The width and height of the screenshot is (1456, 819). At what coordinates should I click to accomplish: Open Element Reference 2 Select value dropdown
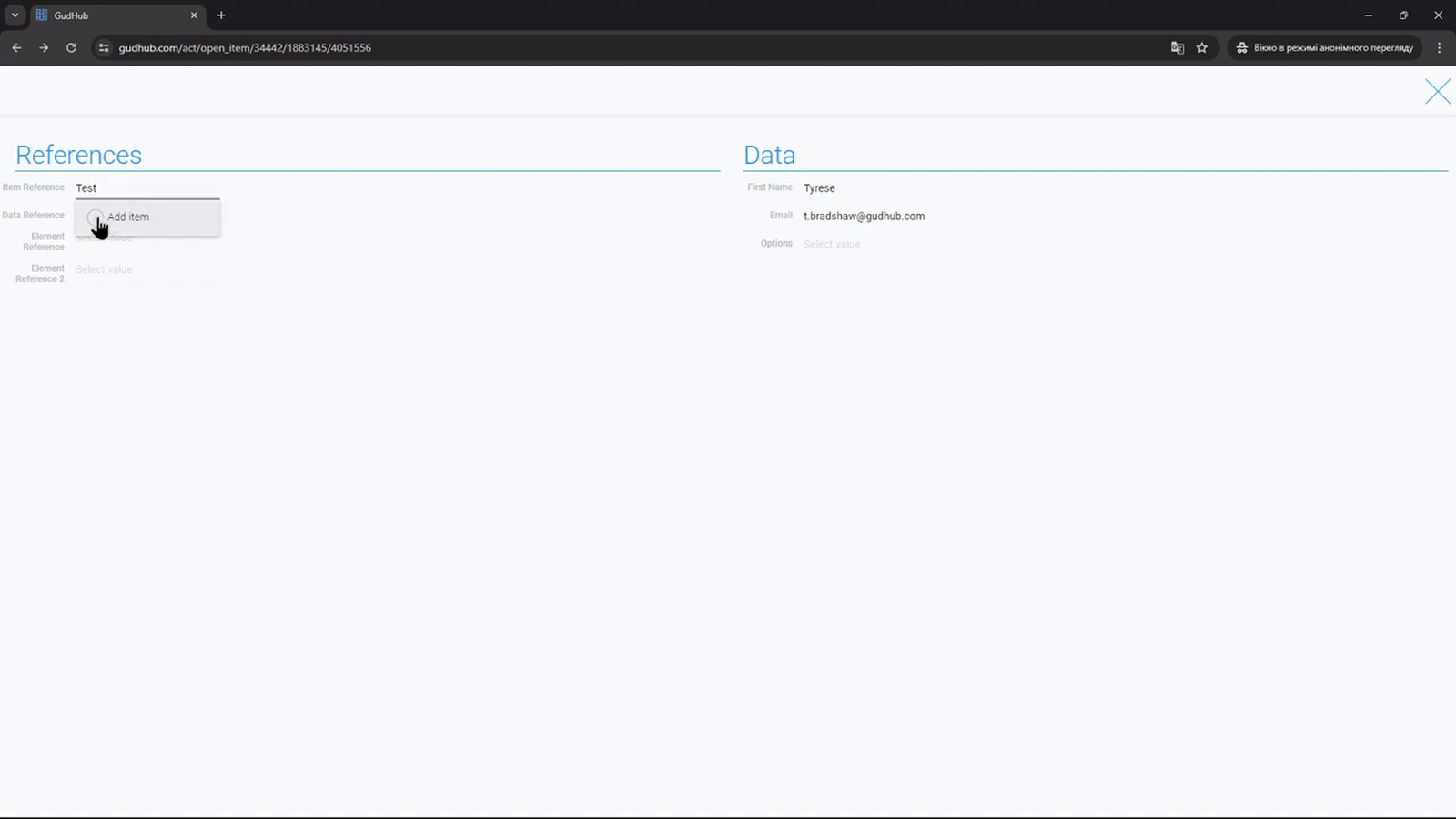(104, 269)
